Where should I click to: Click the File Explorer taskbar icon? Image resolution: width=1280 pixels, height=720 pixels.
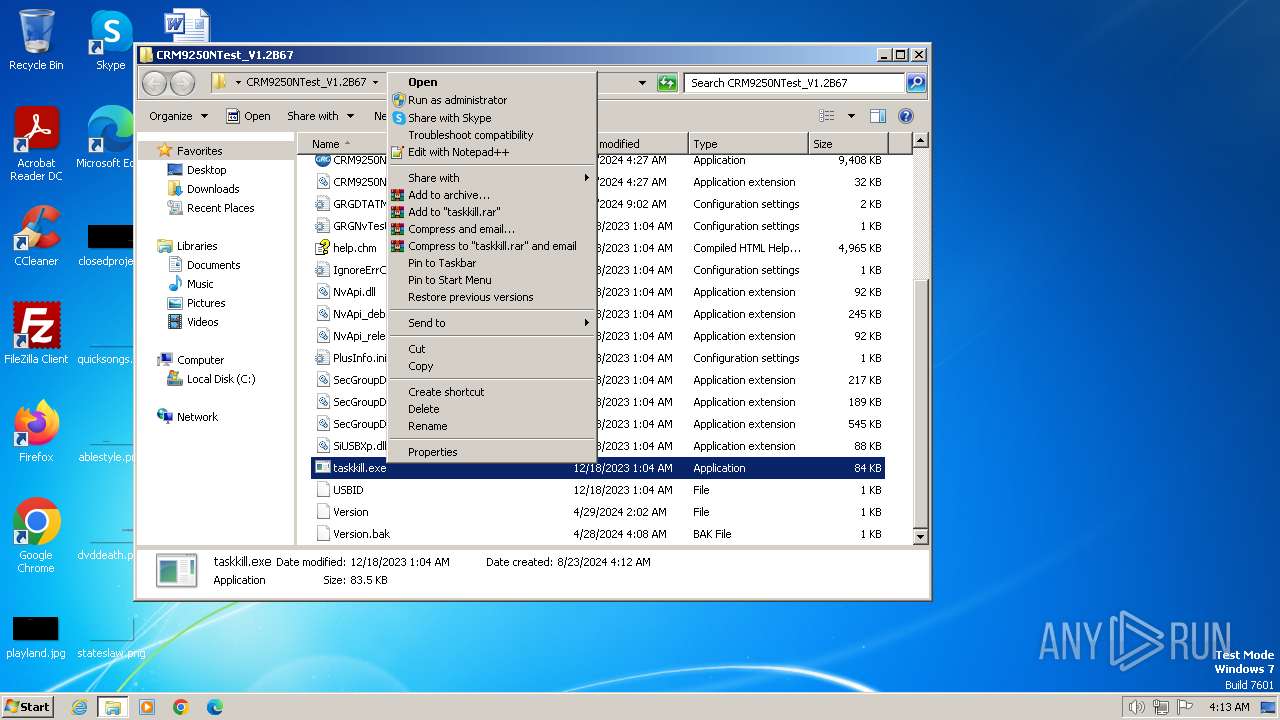pyautogui.click(x=112, y=707)
